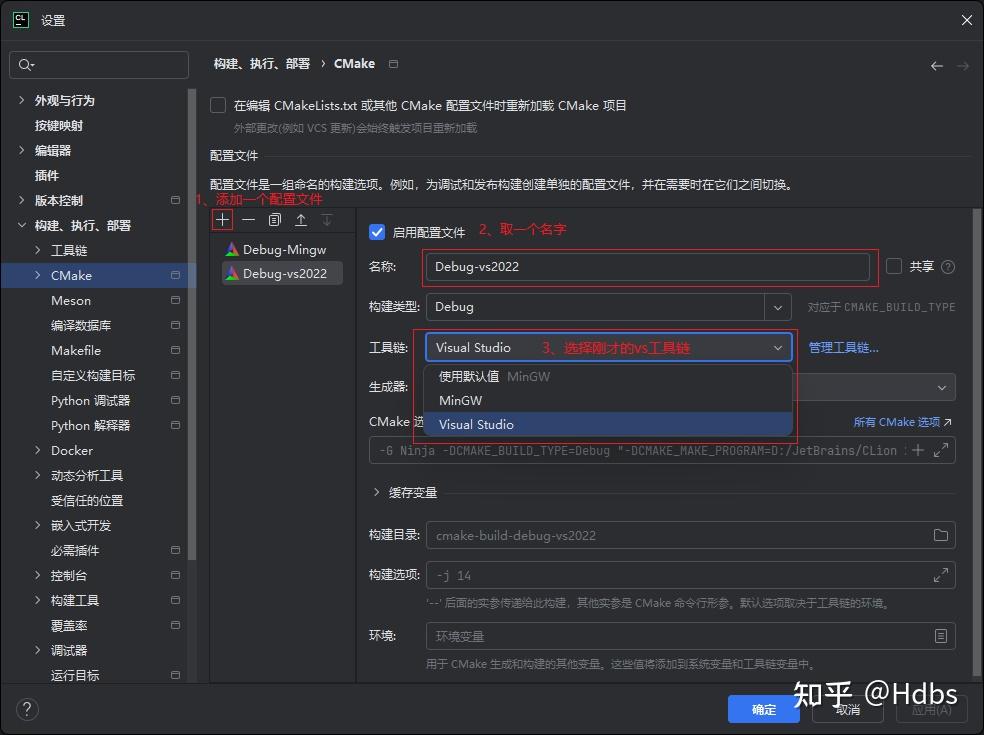Enable reload CMake project when editing CMakeLists.txt
The height and width of the screenshot is (735, 984).
217,104
